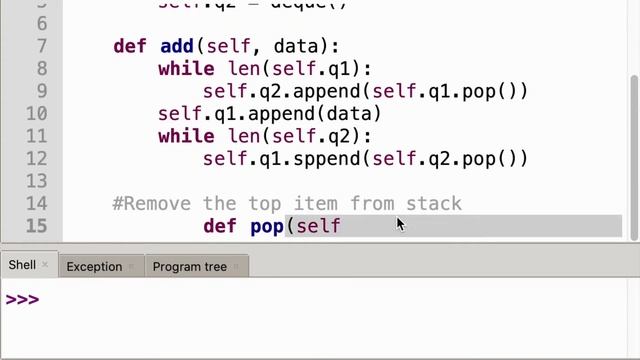Image resolution: width=640 pixels, height=360 pixels.
Task: Close the Program tree tab
Action: tap(236, 267)
